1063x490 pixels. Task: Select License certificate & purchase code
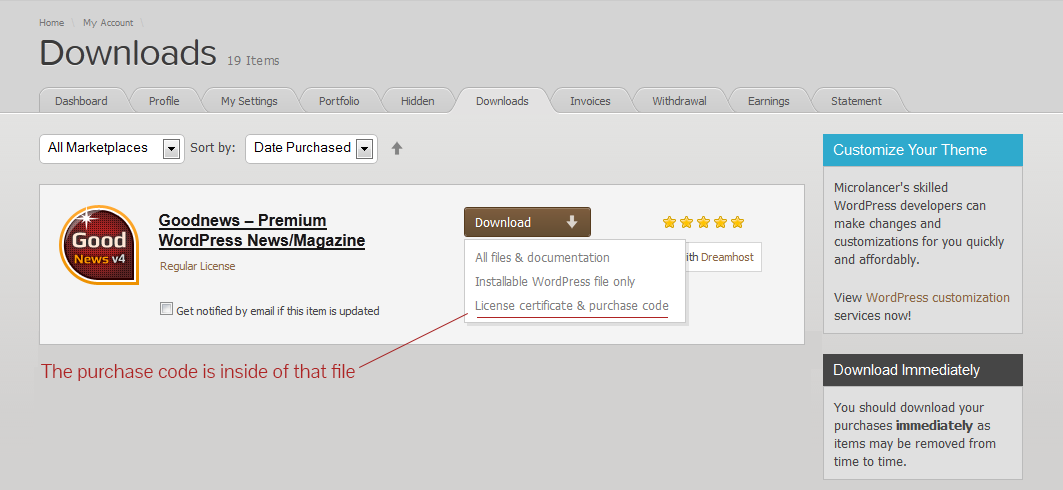coord(572,305)
